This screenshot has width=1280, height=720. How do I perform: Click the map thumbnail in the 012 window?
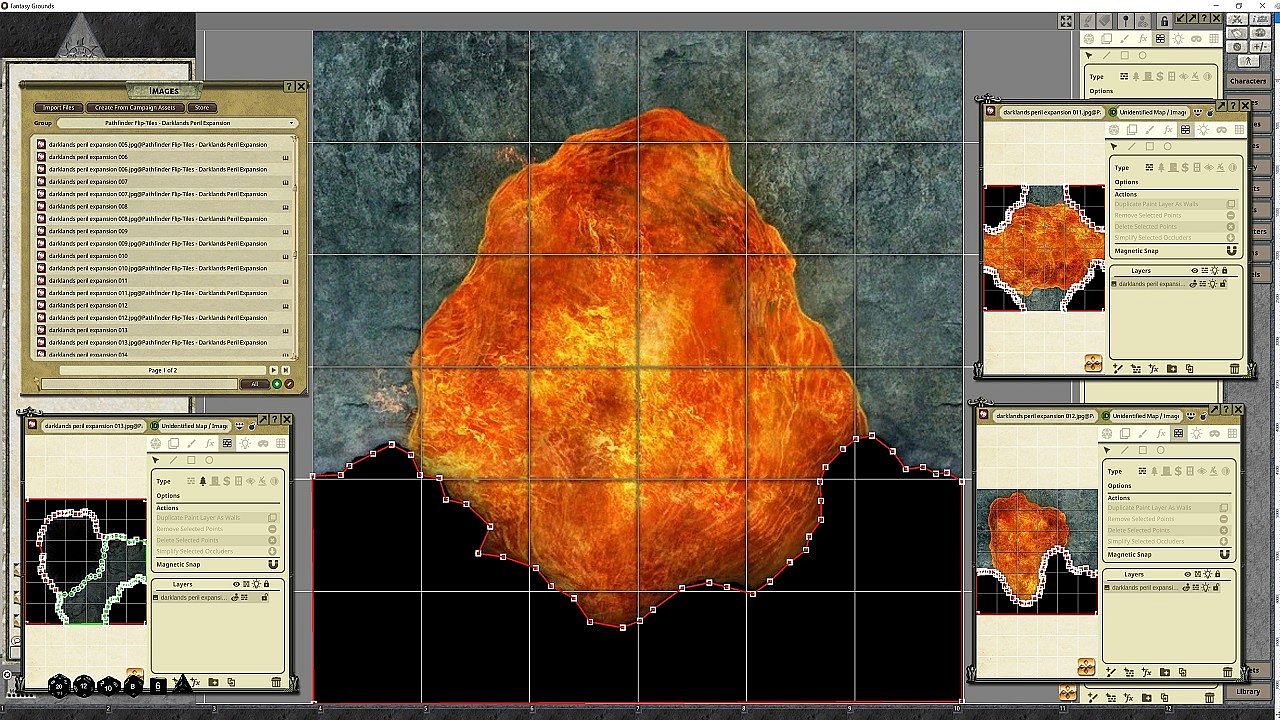1037,552
